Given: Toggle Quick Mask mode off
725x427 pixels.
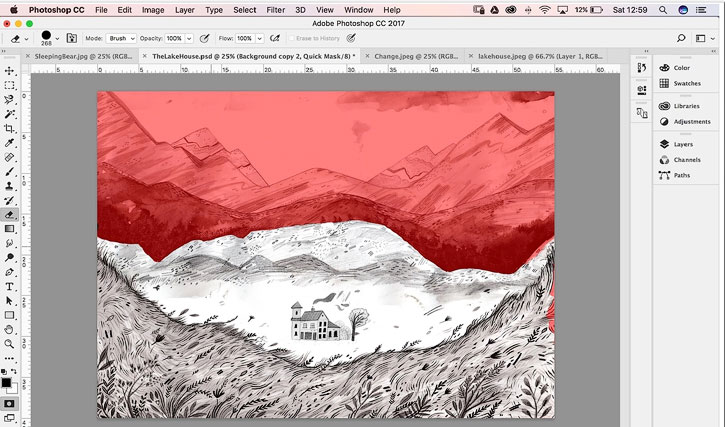Looking at the screenshot, I should pos(9,404).
